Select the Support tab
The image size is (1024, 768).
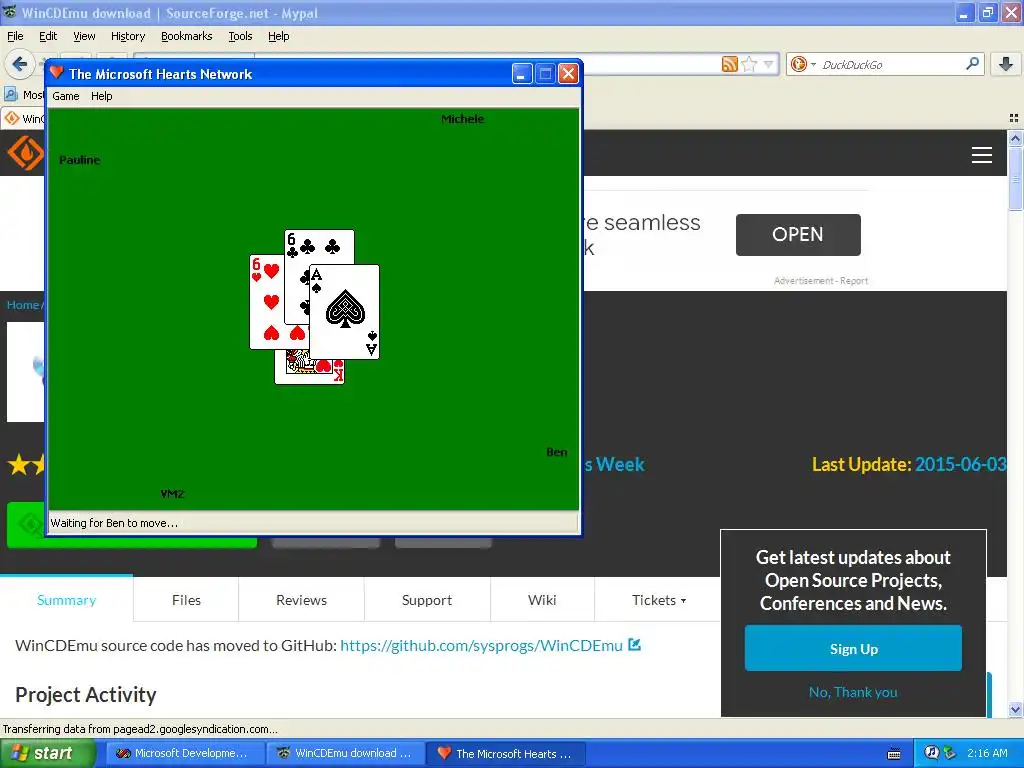pyautogui.click(x=426, y=600)
